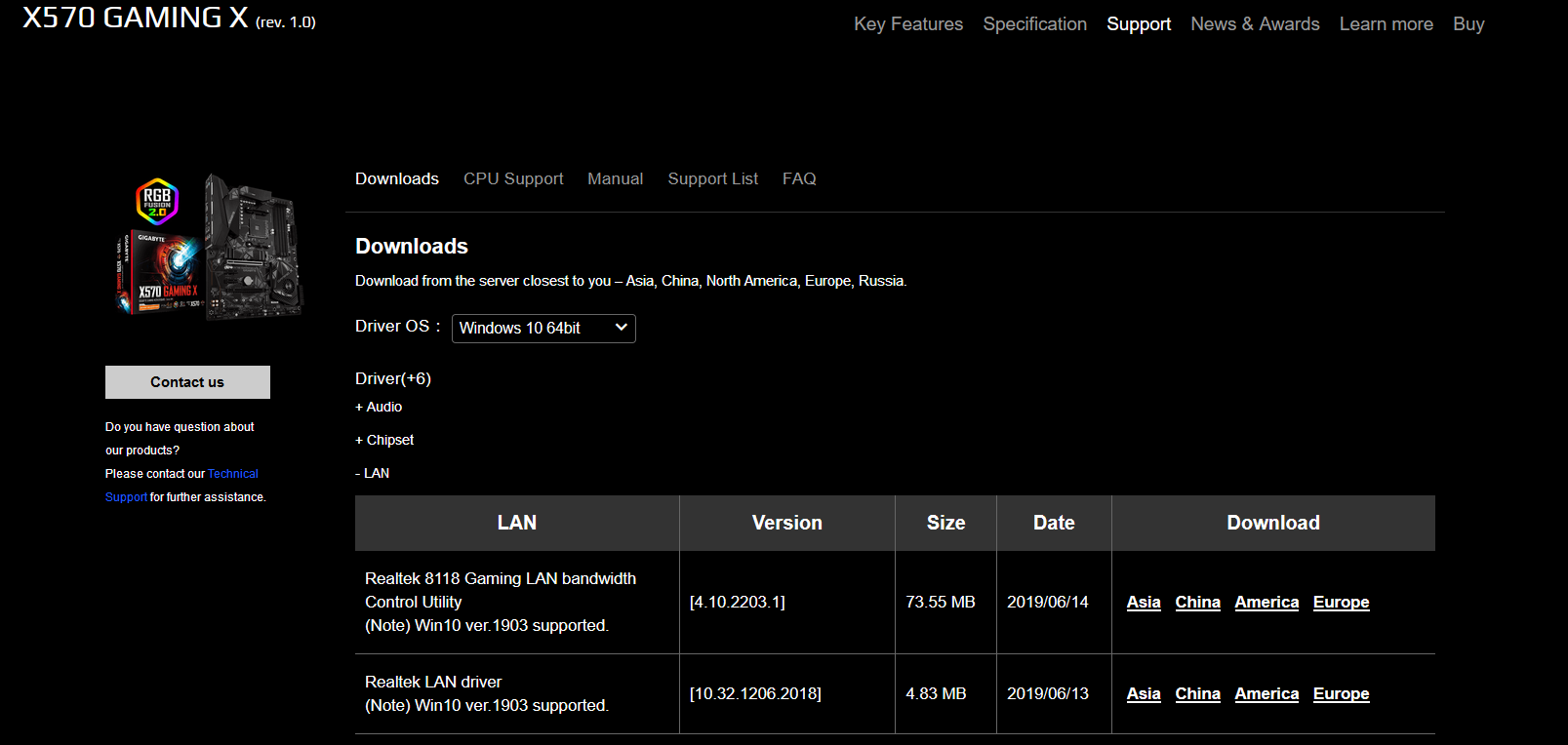Open the FAQ tab
This screenshot has width=1568, height=745.
point(799,178)
